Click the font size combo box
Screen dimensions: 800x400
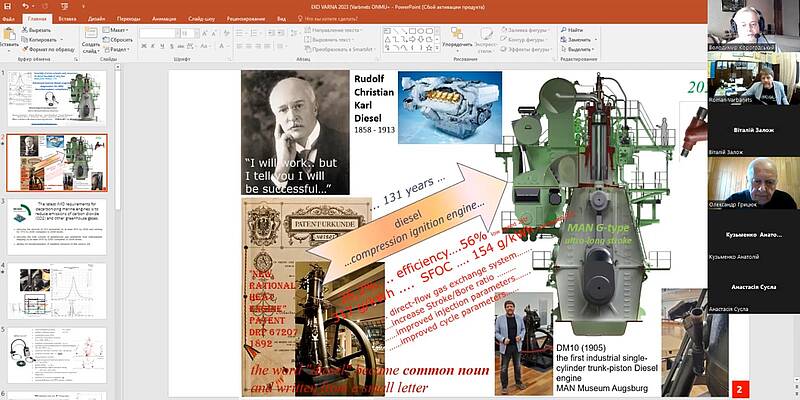tap(190, 34)
